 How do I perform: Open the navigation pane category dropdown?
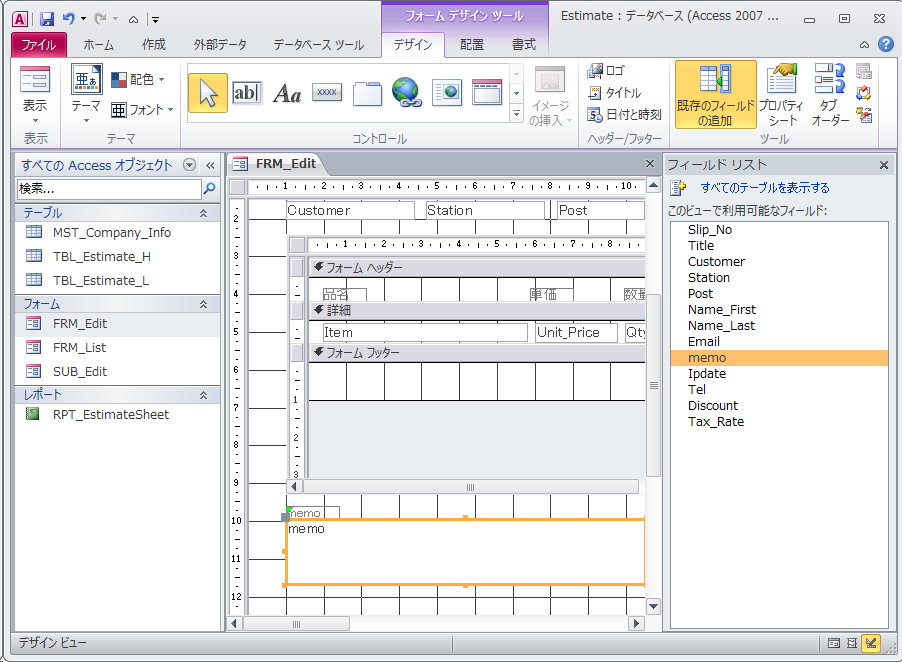[x=189, y=165]
